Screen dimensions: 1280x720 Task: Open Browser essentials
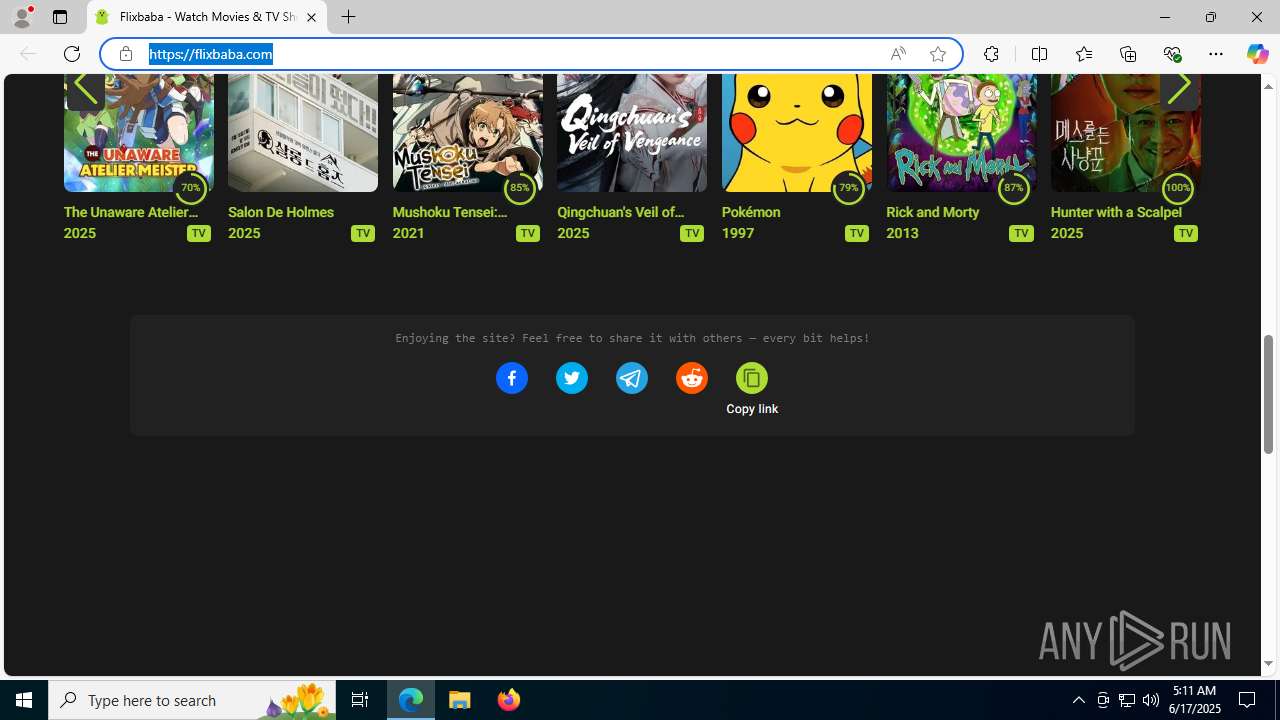1172,54
